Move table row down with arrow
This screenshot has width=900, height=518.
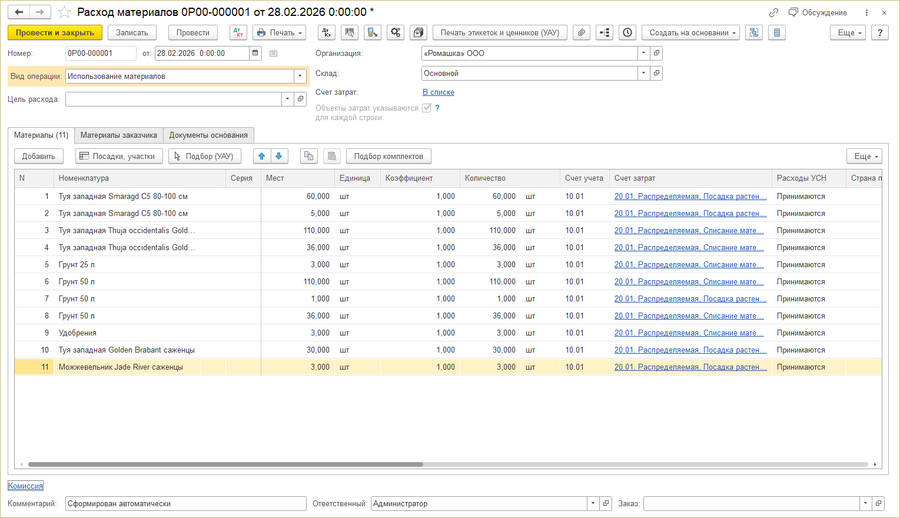coord(279,156)
